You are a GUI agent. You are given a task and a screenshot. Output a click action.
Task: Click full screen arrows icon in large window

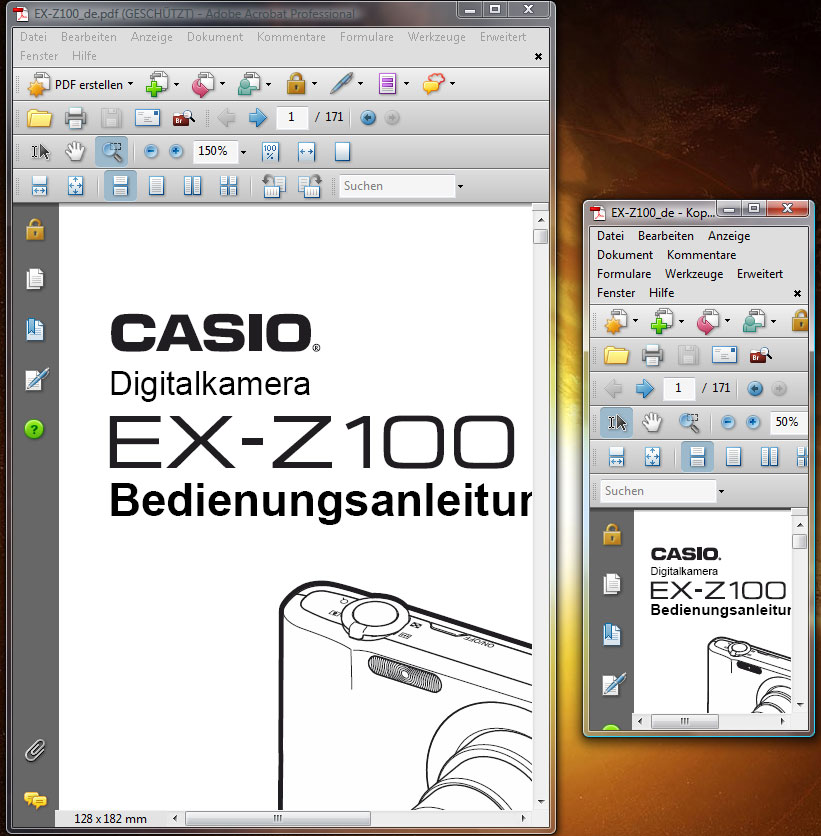(x=76, y=186)
